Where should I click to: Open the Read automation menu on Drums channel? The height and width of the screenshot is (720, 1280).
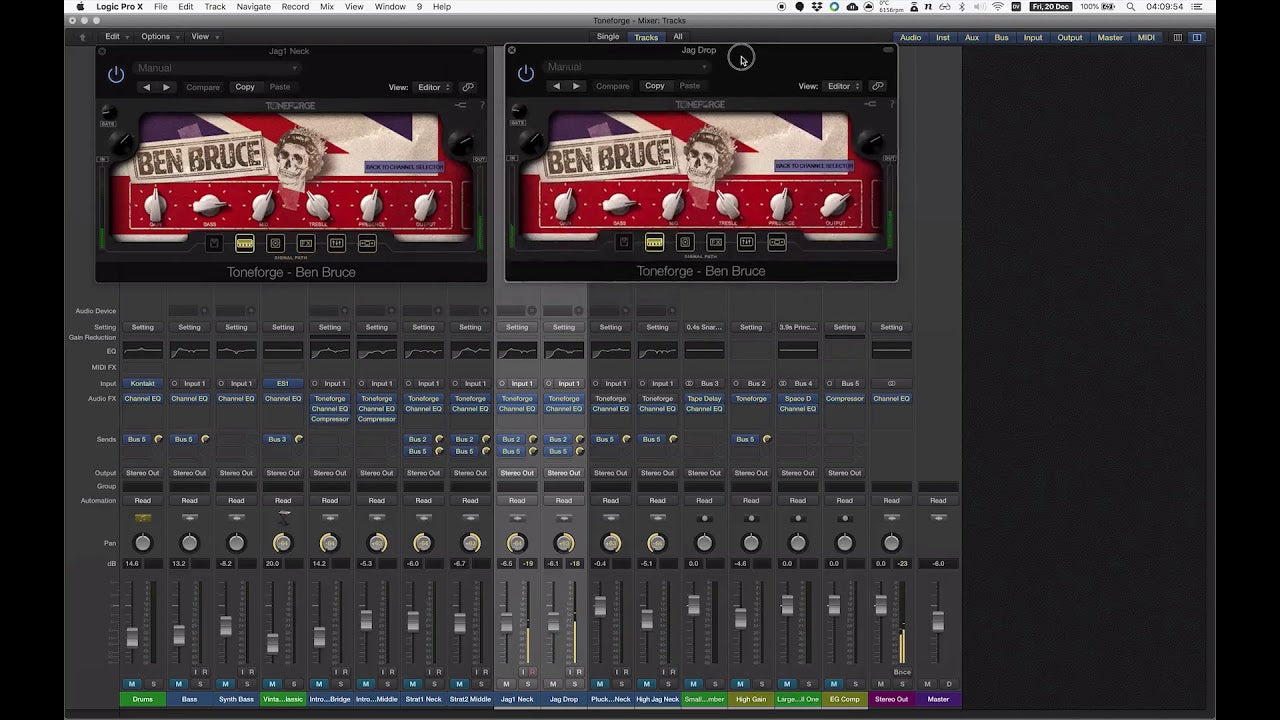click(x=143, y=500)
